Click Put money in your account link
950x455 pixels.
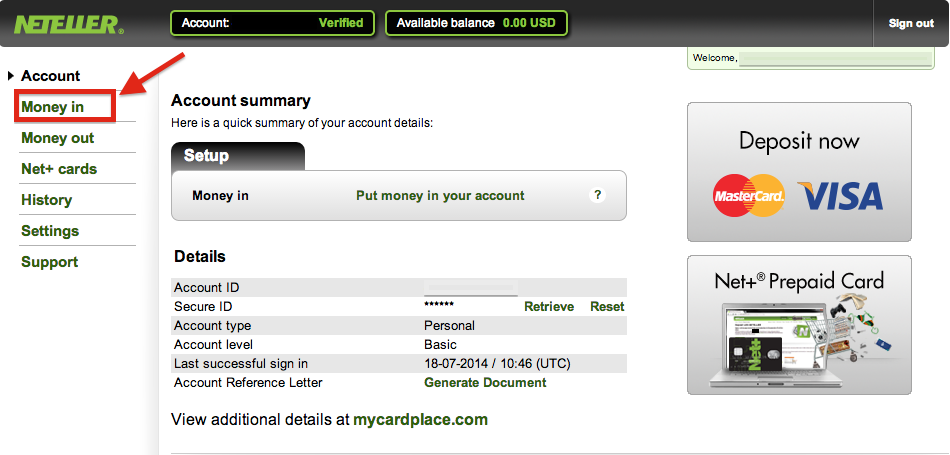(440, 196)
